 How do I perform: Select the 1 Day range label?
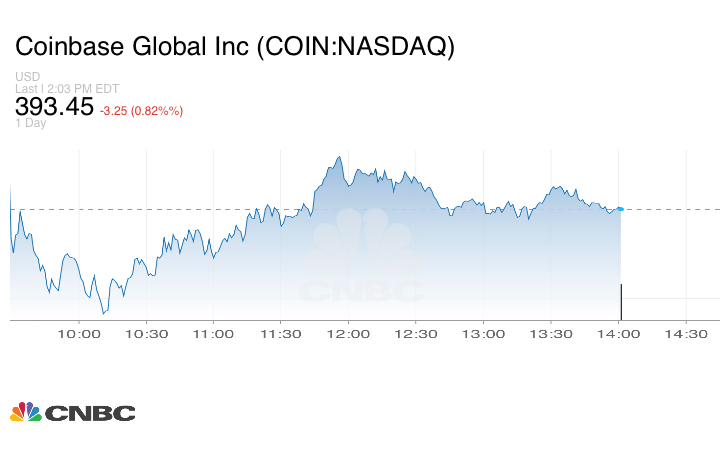[31, 124]
